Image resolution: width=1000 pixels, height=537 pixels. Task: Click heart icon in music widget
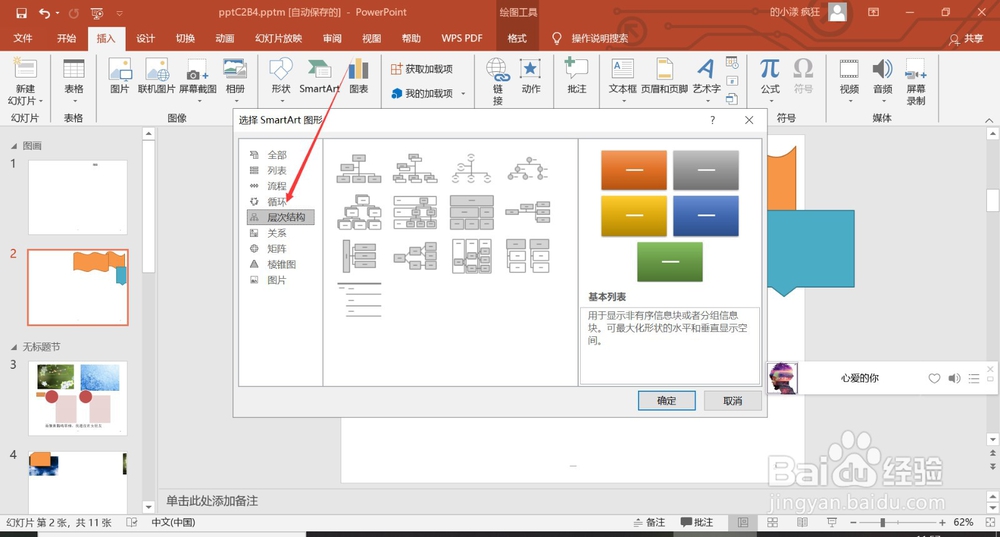[x=934, y=378]
